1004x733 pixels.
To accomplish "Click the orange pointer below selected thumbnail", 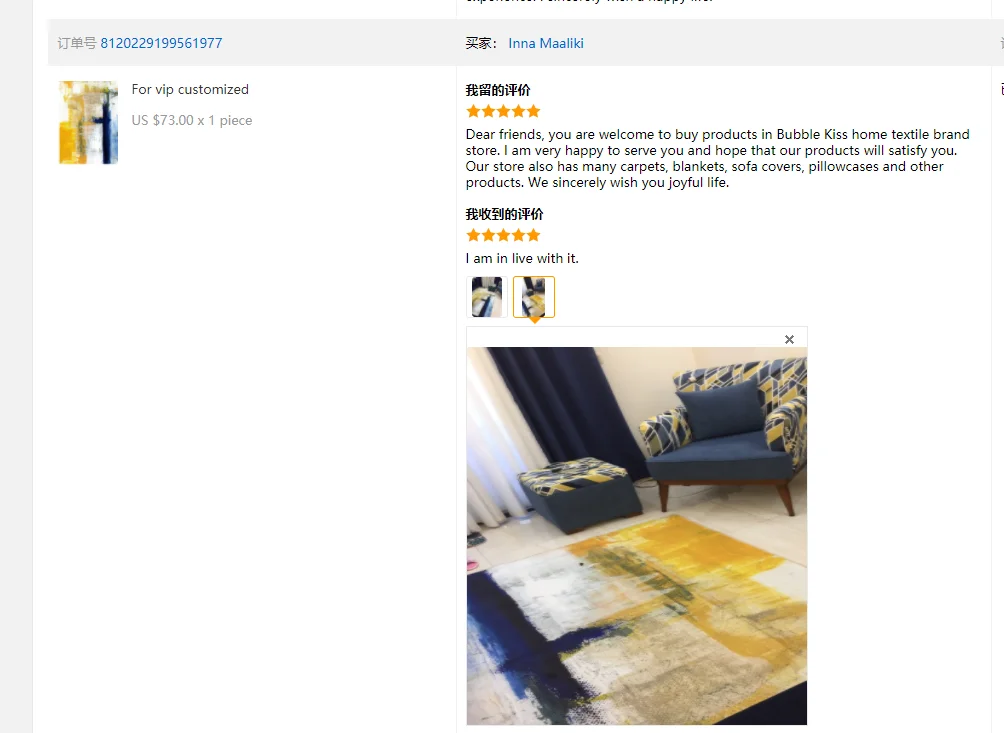I will pyautogui.click(x=534, y=320).
